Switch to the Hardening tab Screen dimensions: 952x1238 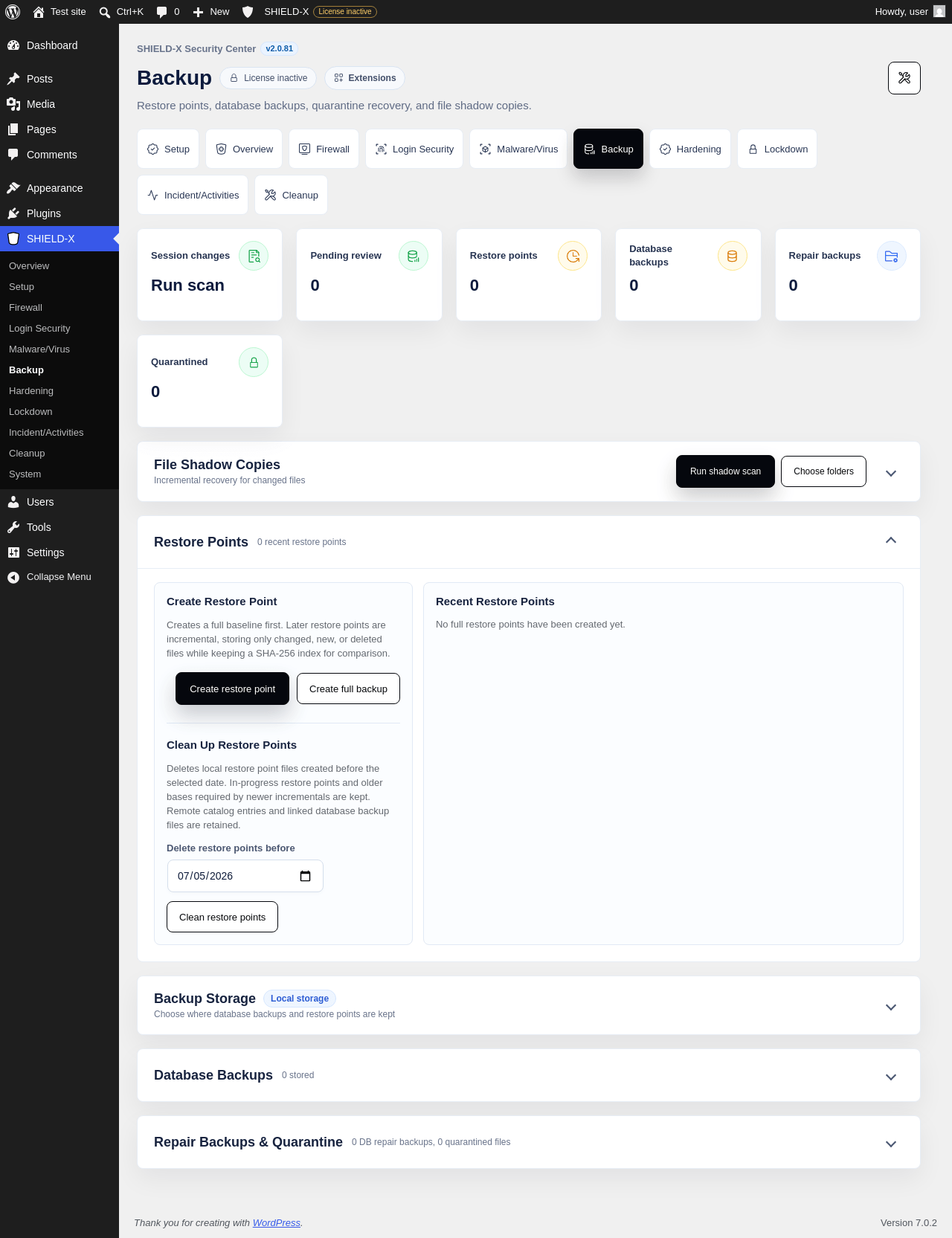pyautogui.click(x=690, y=149)
